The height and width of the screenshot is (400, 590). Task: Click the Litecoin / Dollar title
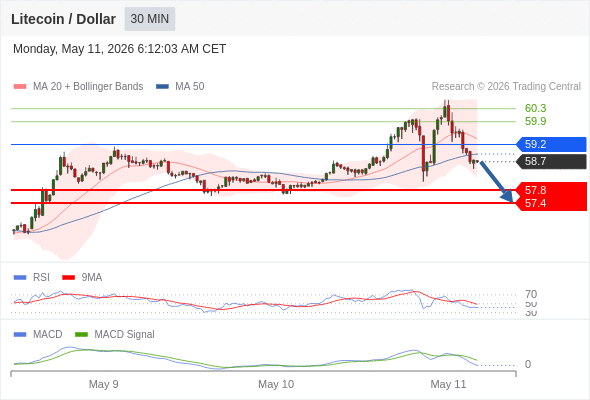pyautogui.click(x=63, y=19)
